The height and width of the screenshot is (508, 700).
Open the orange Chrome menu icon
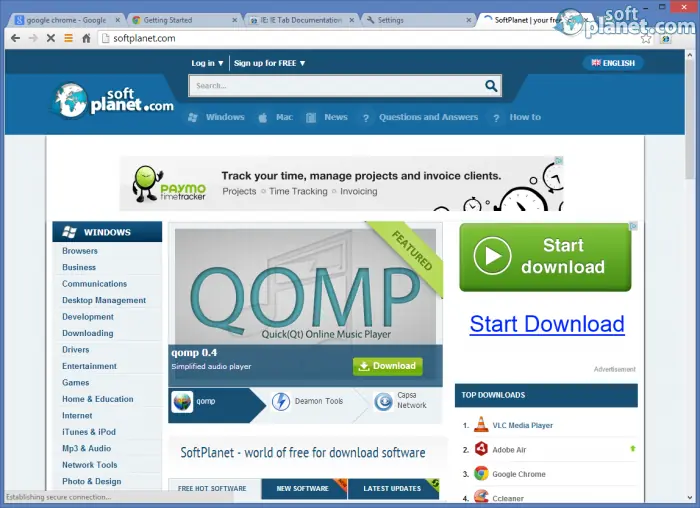click(x=68, y=38)
